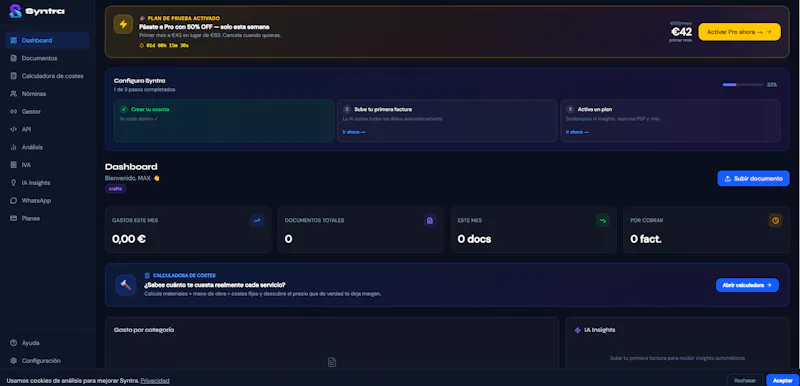Click the Syntra logo icon
The width and height of the screenshot is (800, 386).
pyautogui.click(x=15, y=11)
